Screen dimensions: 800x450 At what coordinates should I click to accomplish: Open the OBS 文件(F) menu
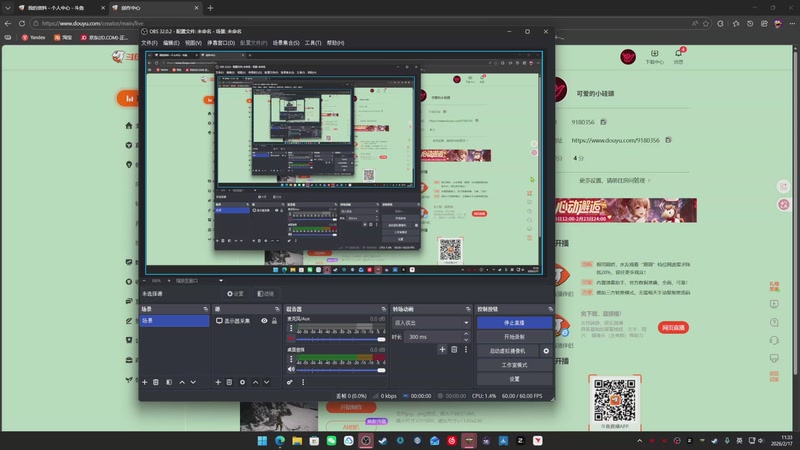coord(149,43)
